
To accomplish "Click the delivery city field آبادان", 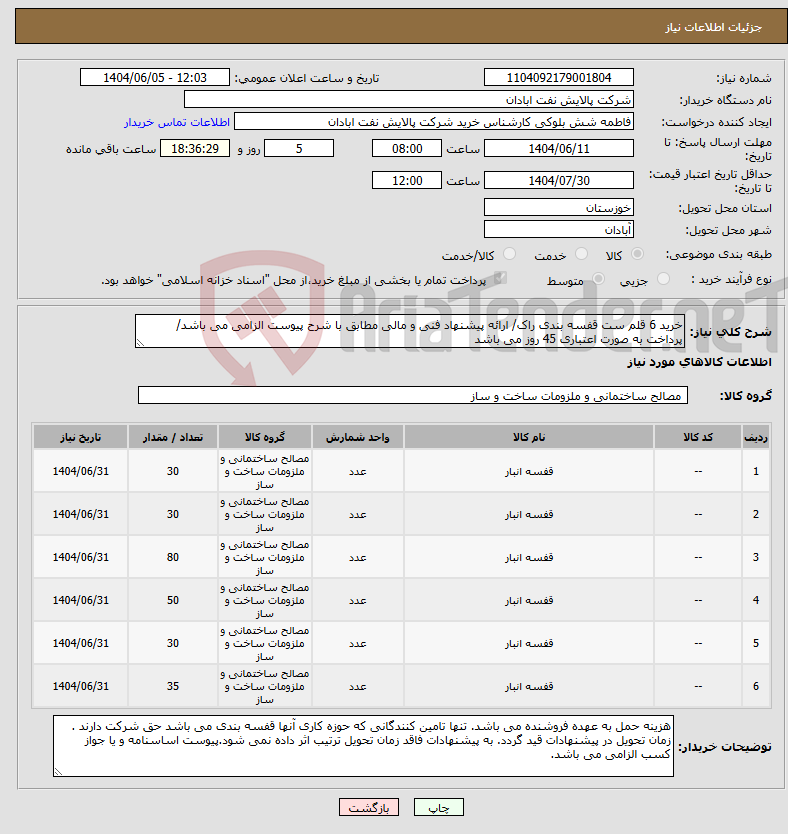I will [559, 230].
